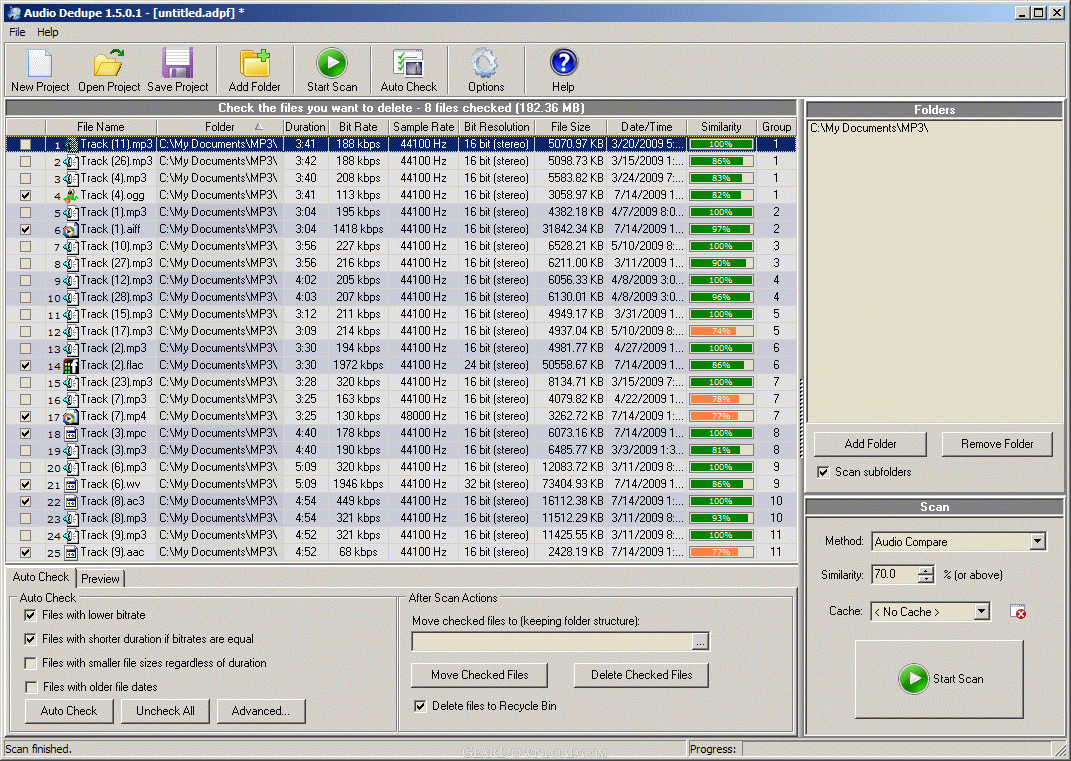Enable Files with older file dates
The height and width of the screenshot is (761, 1071).
(30, 687)
